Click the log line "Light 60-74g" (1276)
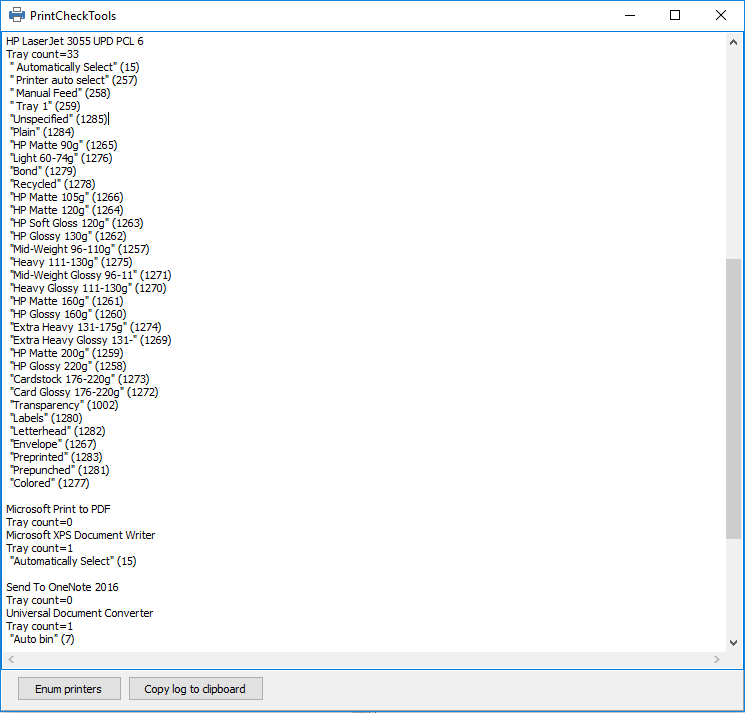The width and height of the screenshot is (745, 713). [x=61, y=158]
